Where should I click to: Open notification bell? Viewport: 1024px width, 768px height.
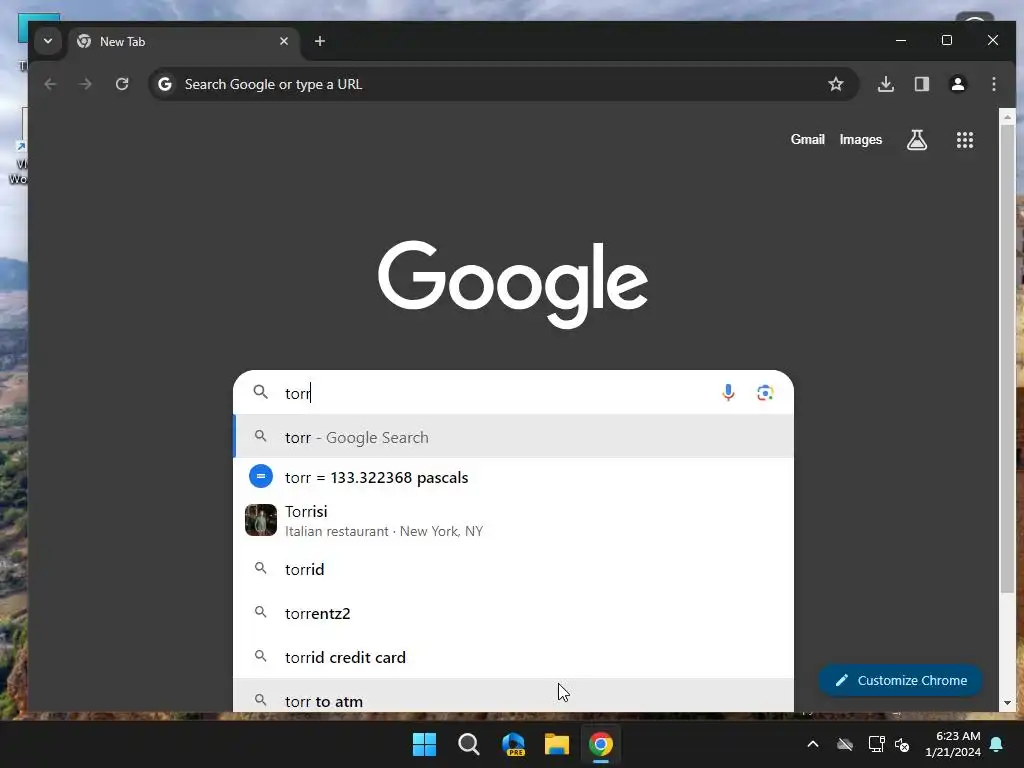tap(997, 744)
